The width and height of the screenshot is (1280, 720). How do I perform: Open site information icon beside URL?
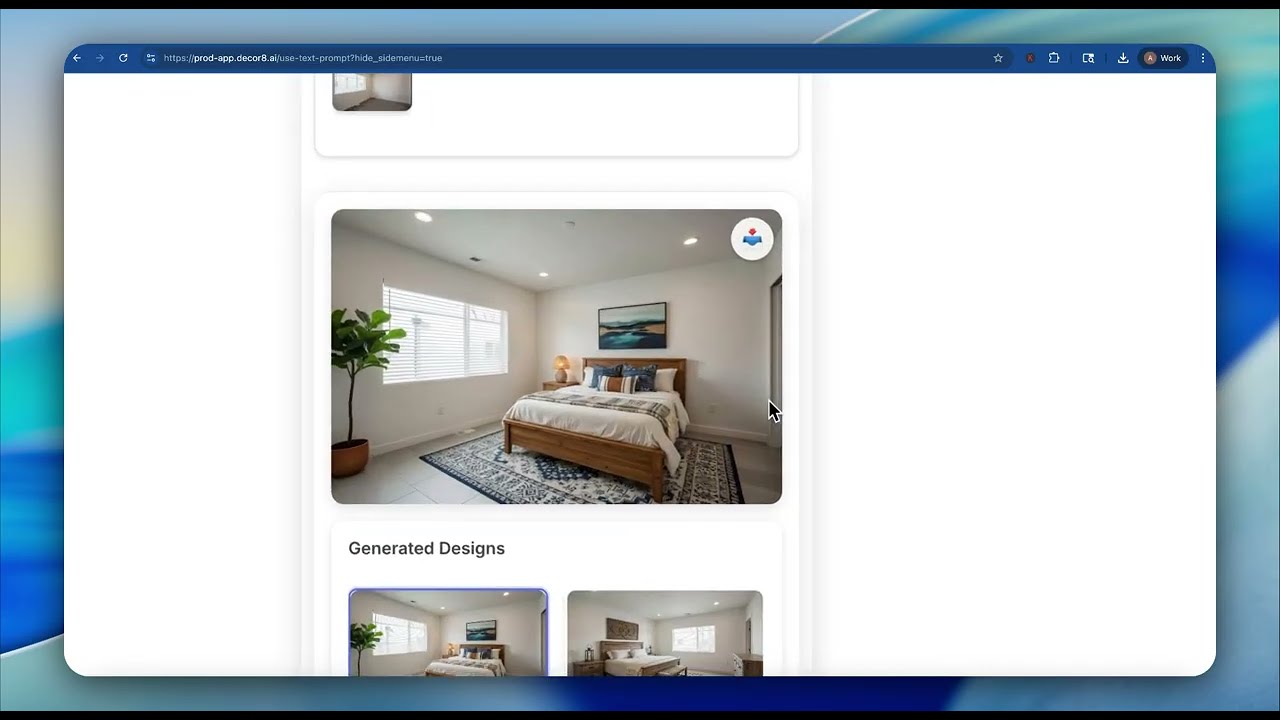pos(151,58)
